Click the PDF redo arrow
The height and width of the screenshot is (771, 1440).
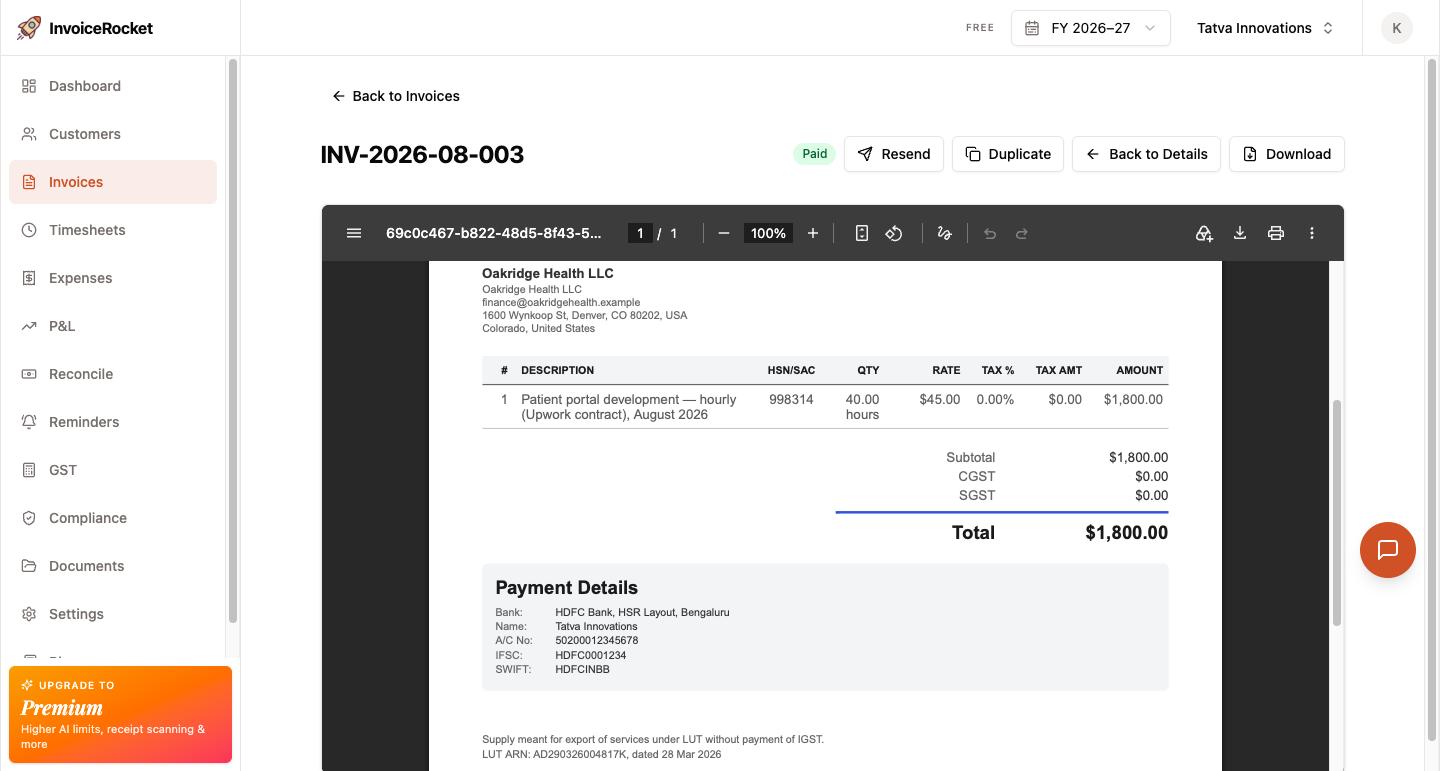(x=1022, y=233)
